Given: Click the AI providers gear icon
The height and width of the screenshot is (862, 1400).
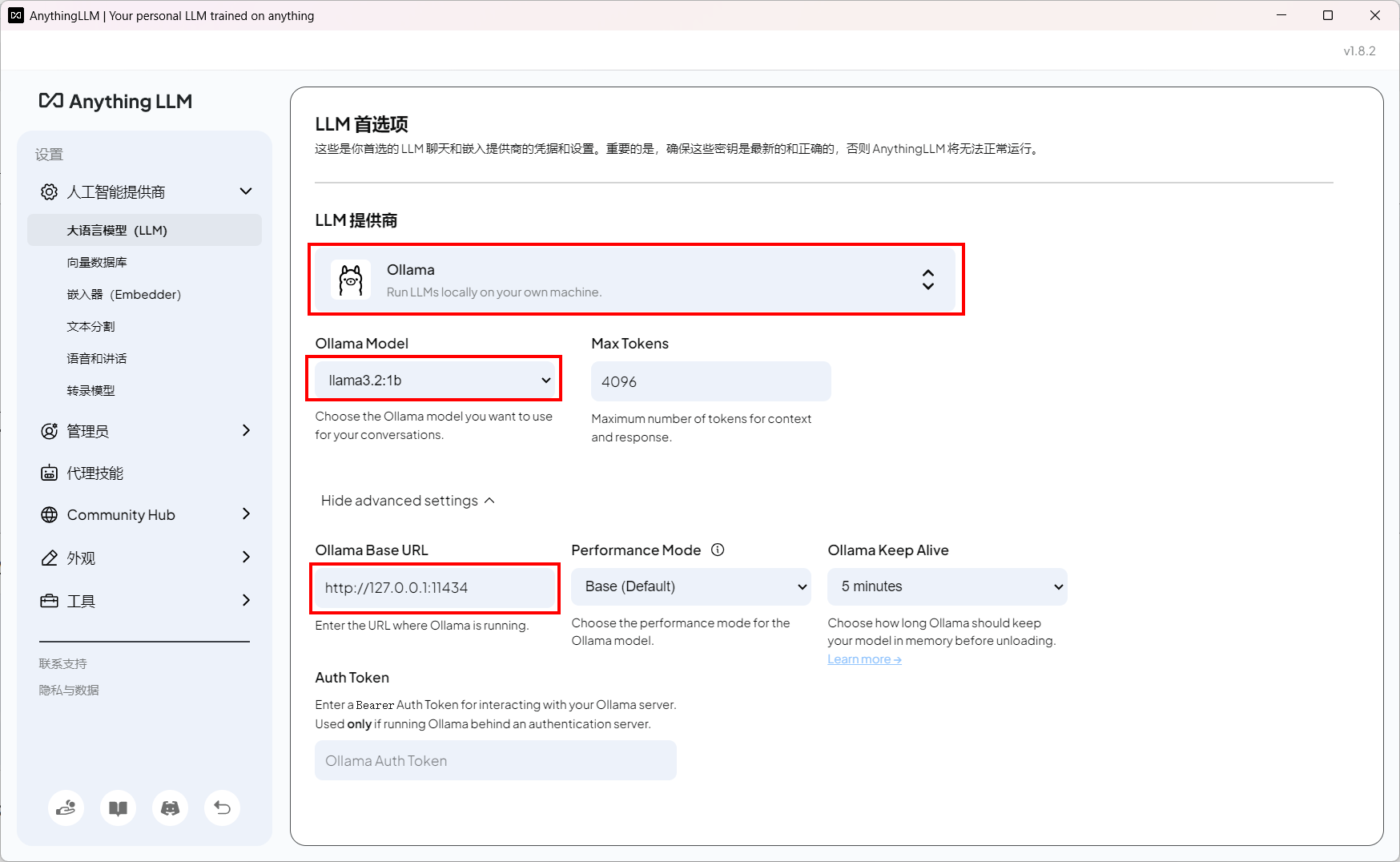Looking at the screenshot, I should [x=49, y=192].
